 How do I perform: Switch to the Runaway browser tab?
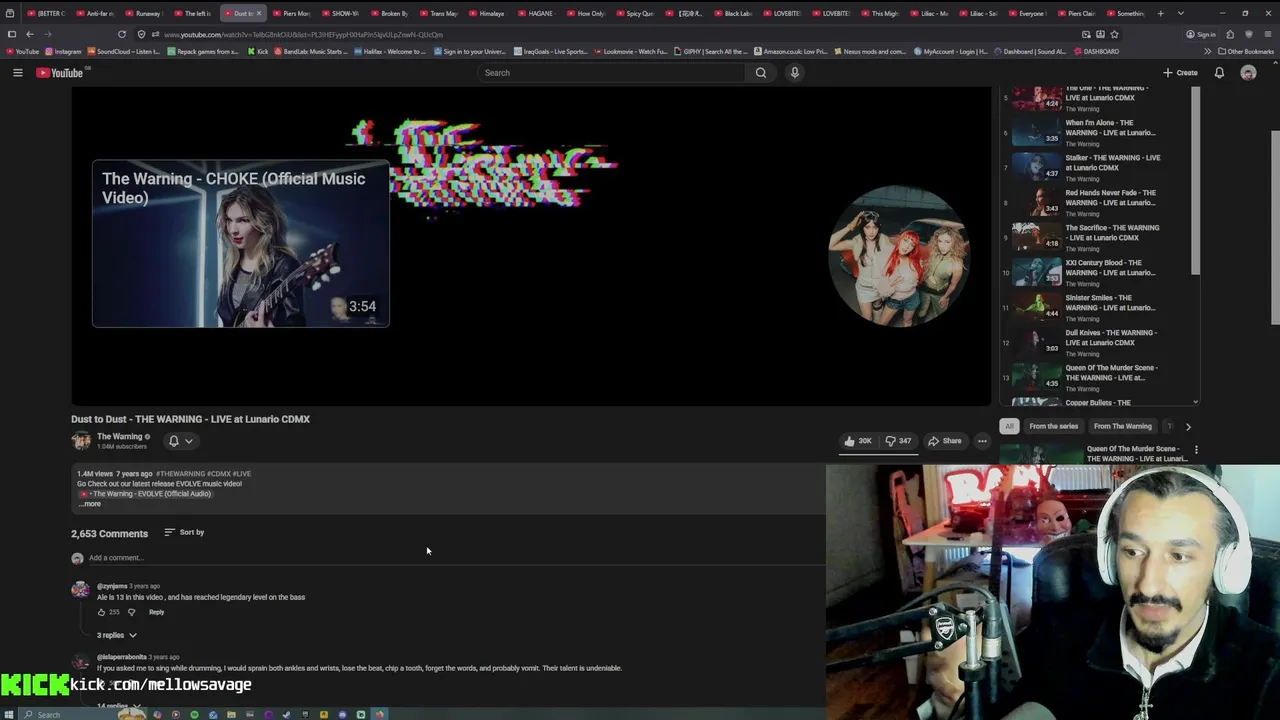pyautogui.click(x=146, y=13)
